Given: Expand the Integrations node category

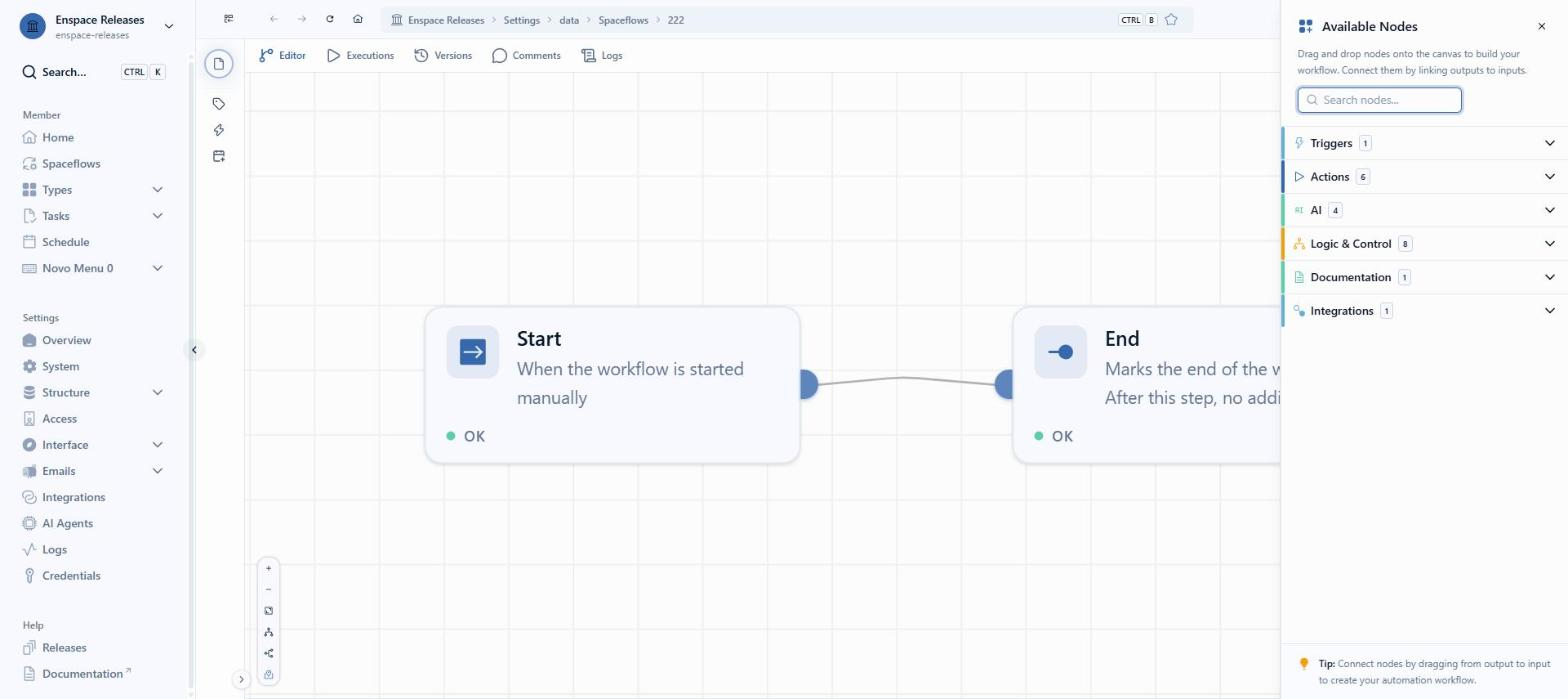Looking at the screenshot, I should tap(1424, 311).
